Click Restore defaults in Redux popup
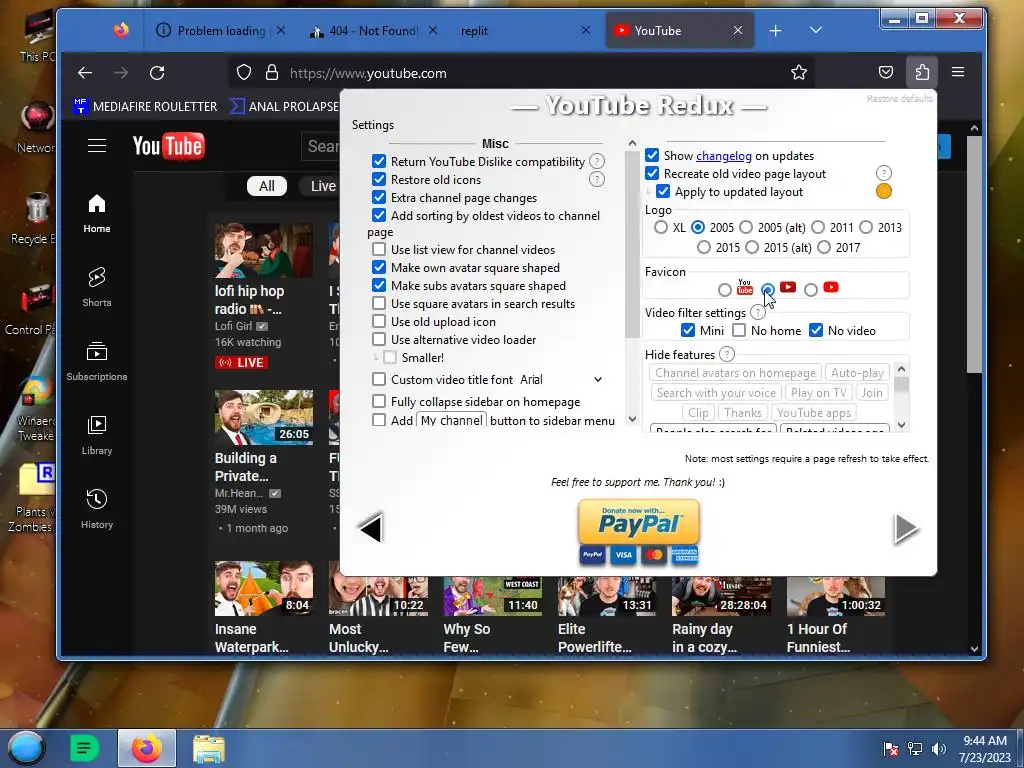The image size is (1024, 768). pos(899,99)
